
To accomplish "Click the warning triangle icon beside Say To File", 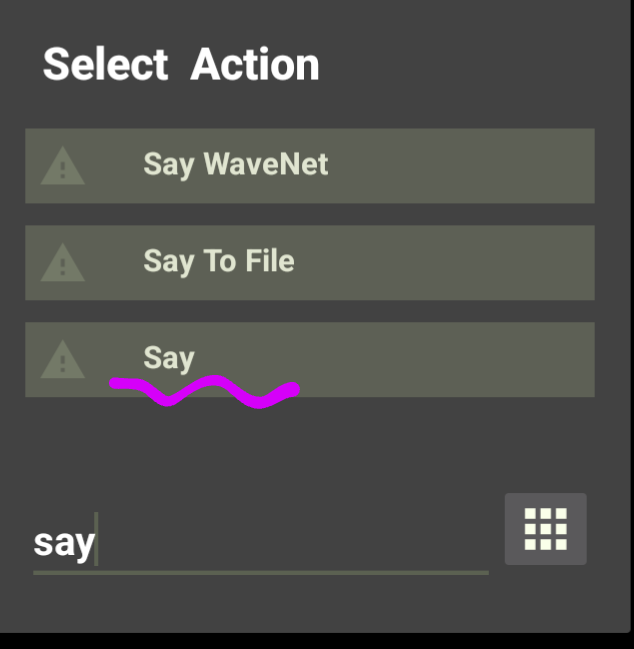I will (x=62, y=262).
